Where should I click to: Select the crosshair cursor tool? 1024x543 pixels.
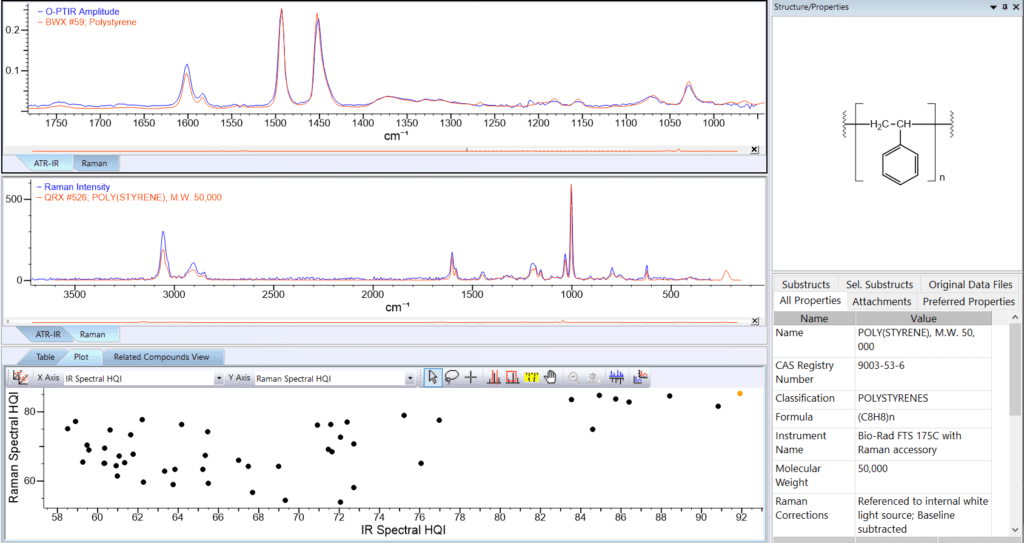[x=471, y=377]
